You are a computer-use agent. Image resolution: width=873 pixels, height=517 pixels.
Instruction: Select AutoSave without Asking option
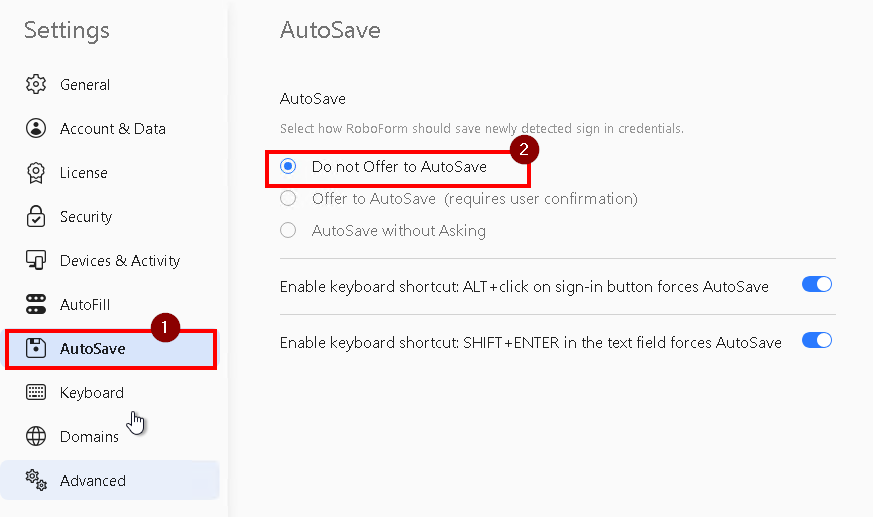tap(288, 230)
